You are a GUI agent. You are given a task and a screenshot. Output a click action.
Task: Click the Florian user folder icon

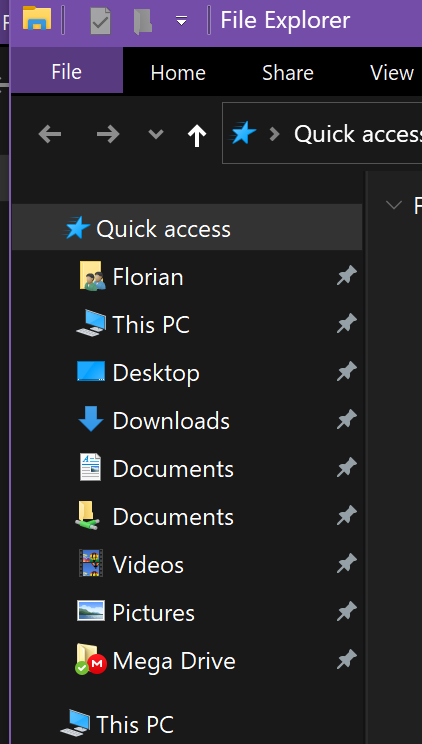tap(92, 276)
